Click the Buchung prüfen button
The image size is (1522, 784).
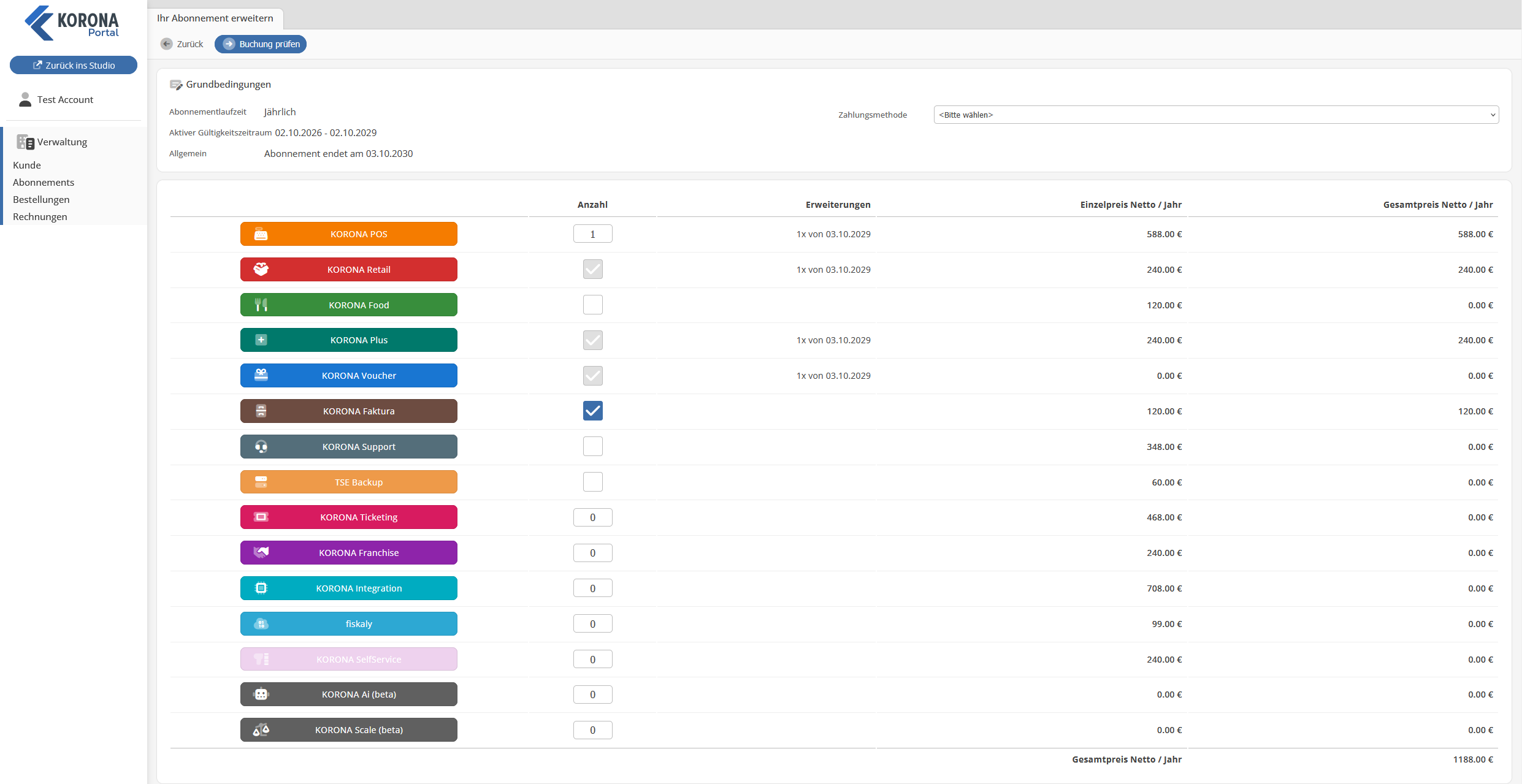click(261, 44)
